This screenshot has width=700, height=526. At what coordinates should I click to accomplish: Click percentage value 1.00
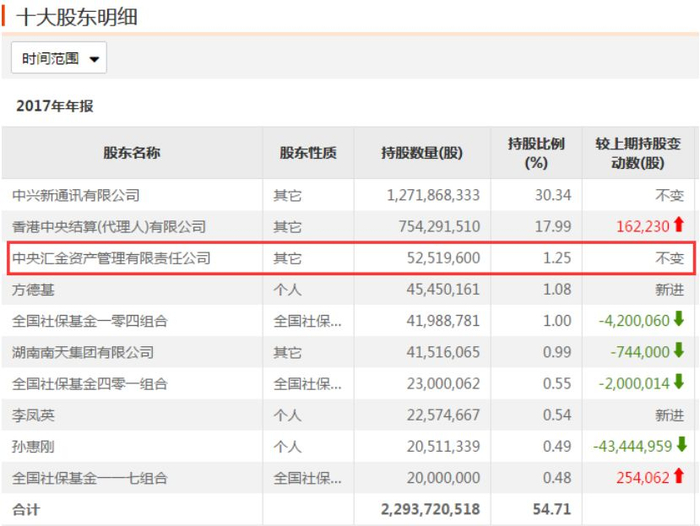[557, 321]
